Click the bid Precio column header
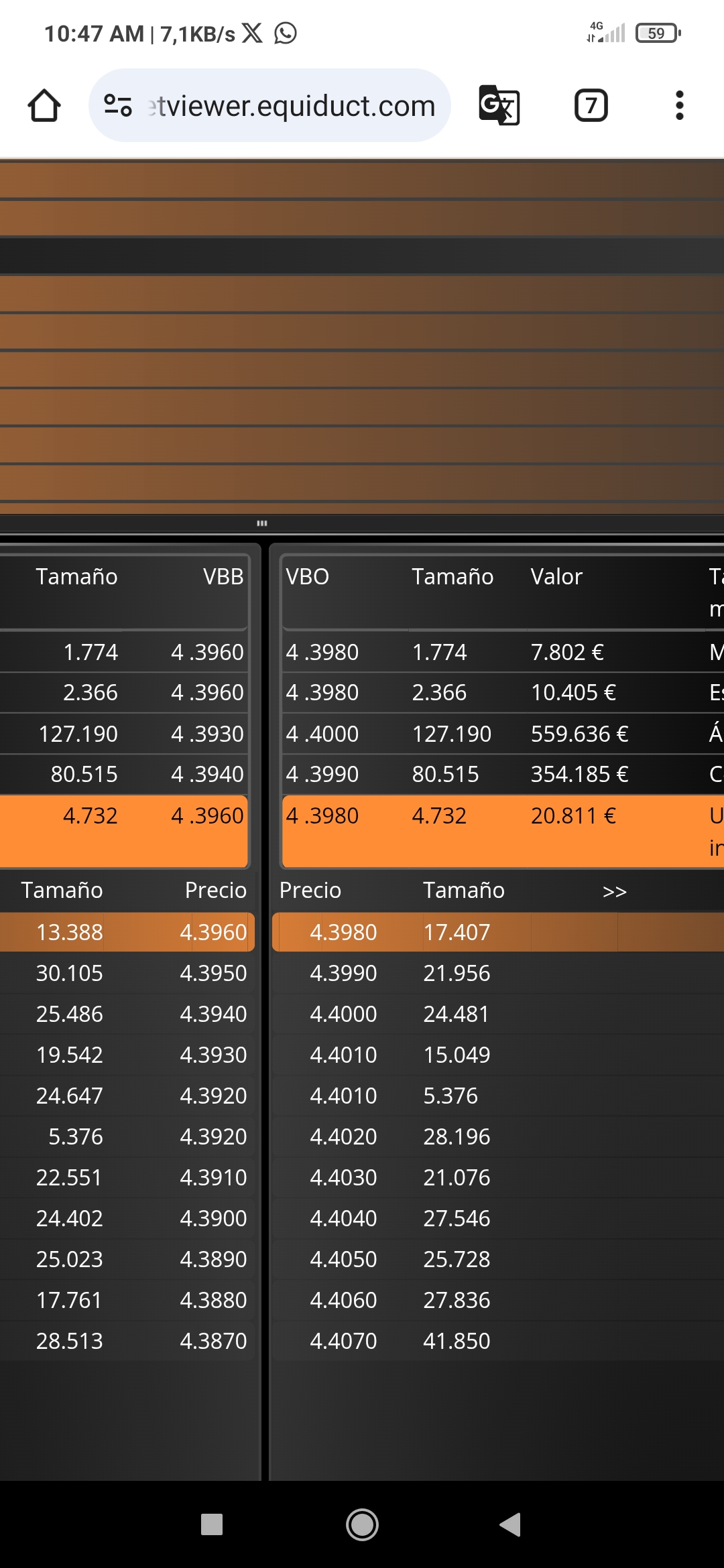 tap(215, 891)
